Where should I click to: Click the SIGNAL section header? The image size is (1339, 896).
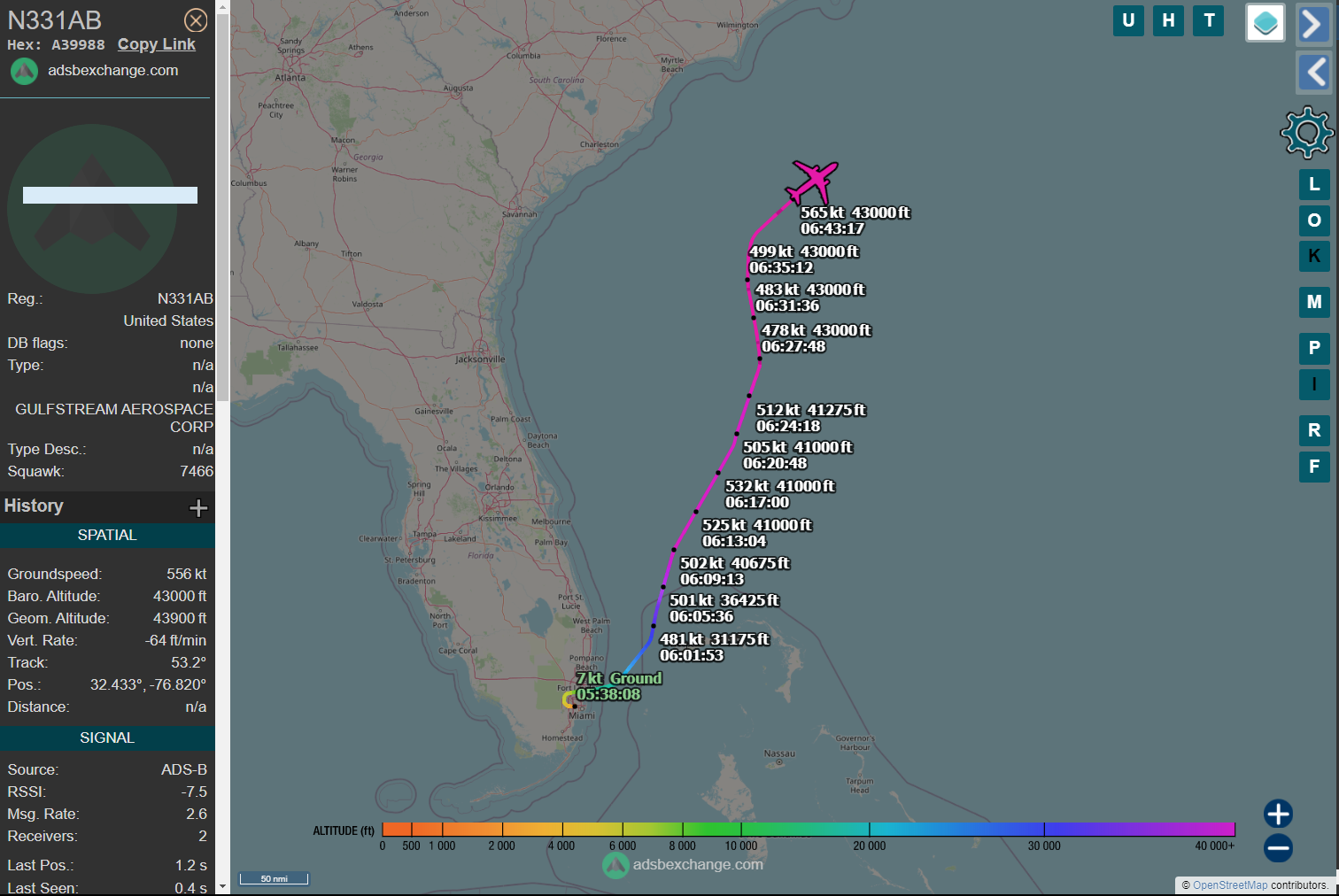coord(107,738)
